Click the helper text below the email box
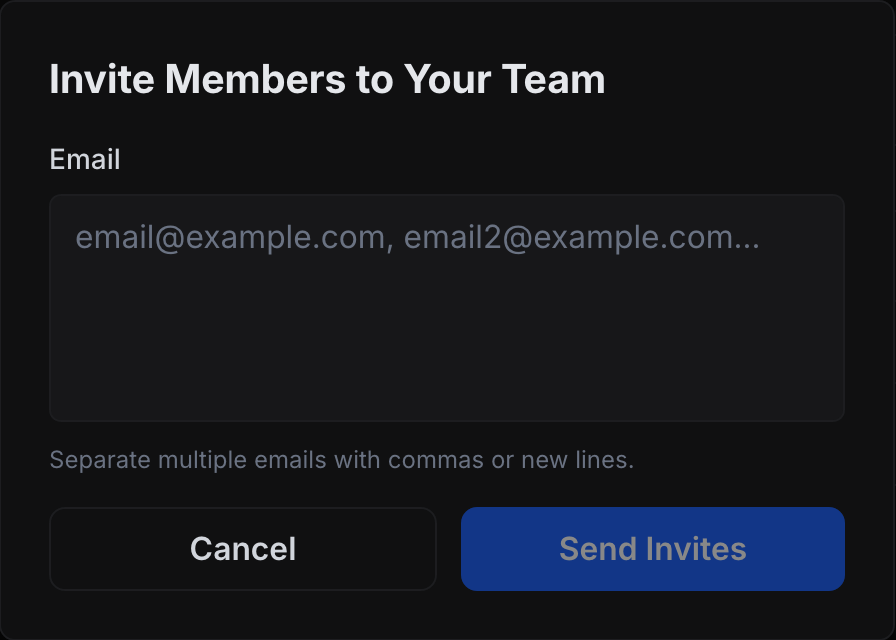 click(342, 461)
